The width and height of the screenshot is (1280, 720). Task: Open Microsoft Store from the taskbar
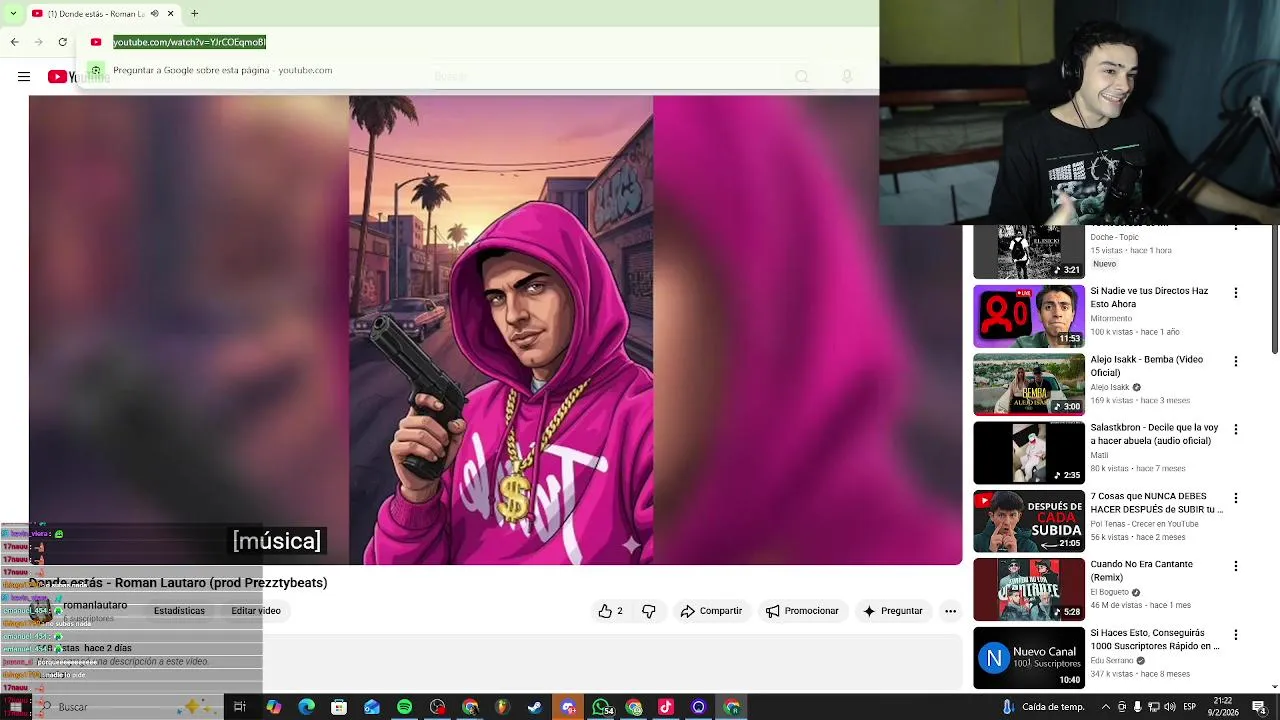339,707
